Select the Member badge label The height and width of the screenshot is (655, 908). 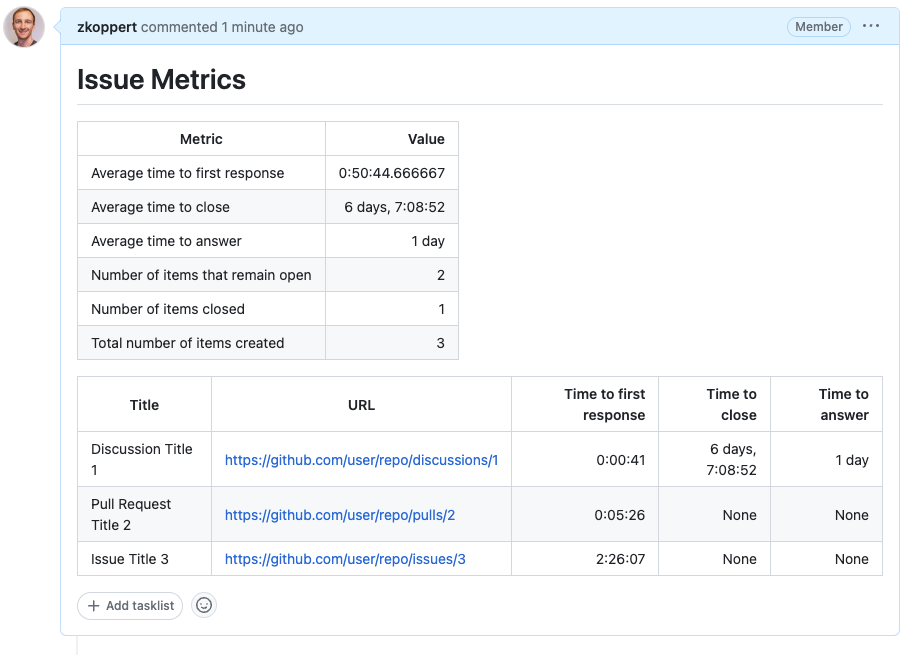point(818,27)
